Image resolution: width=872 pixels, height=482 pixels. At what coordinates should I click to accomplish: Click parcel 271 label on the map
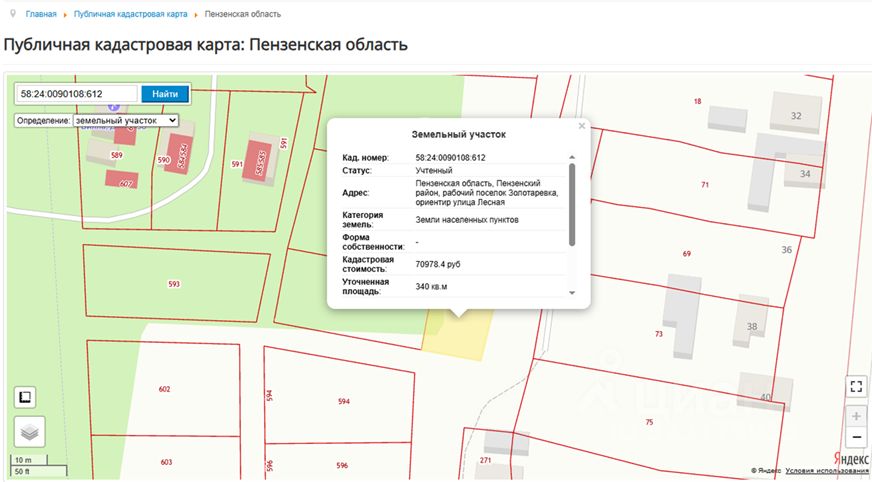[485, 460]
